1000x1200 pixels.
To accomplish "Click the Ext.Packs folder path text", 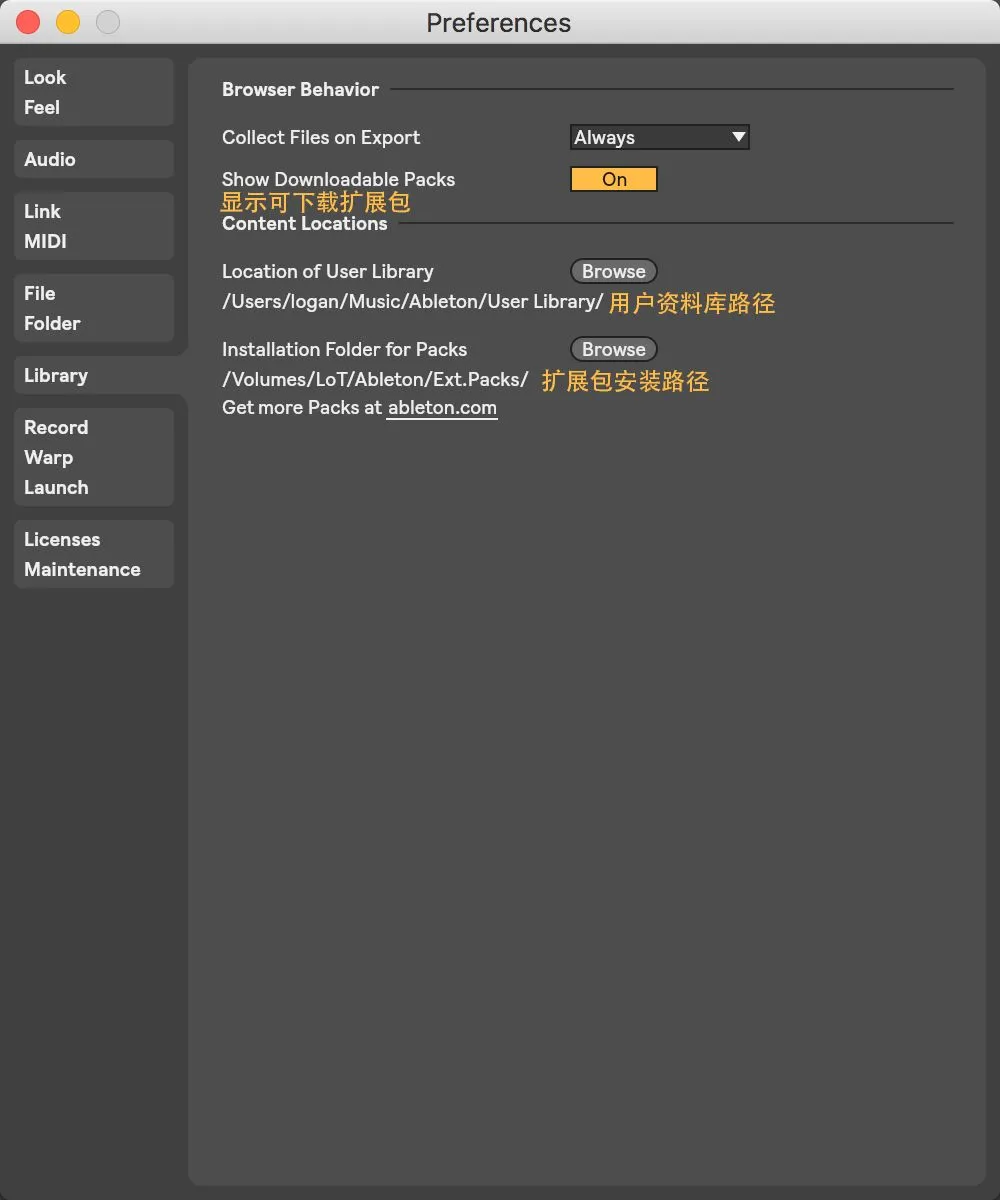I will click(374, 380).
